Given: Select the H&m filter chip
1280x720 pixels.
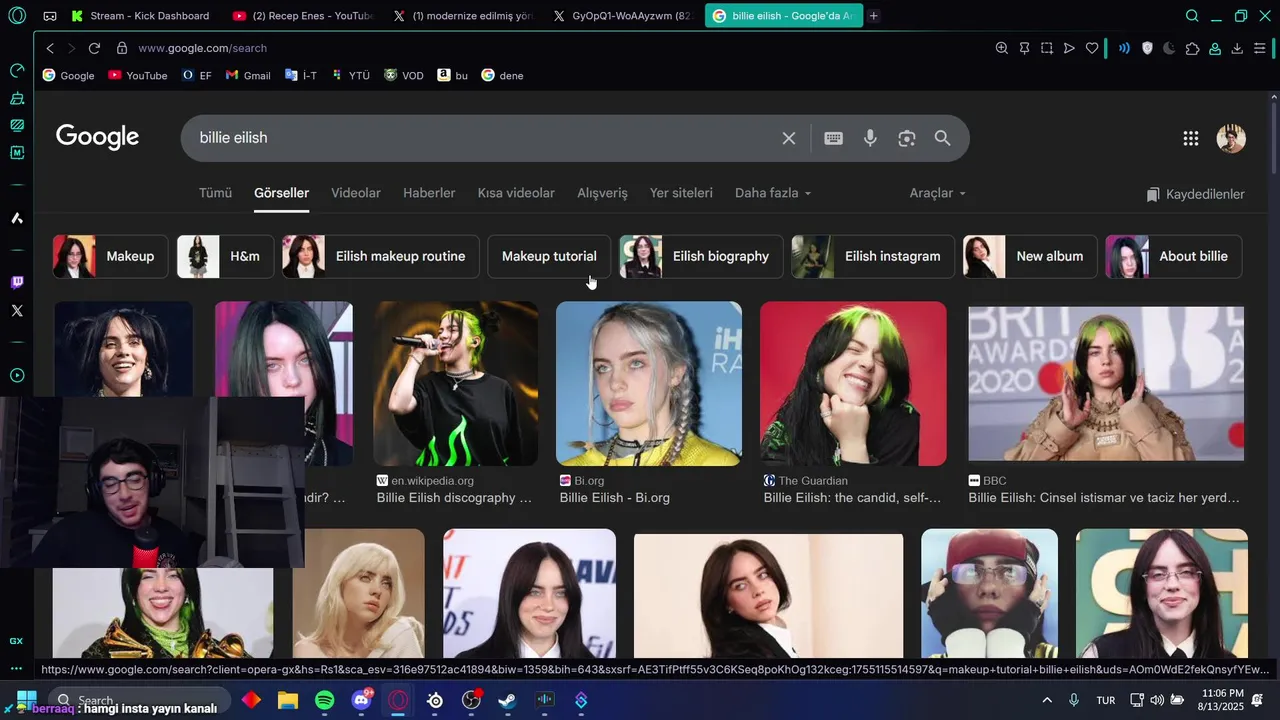Looking at the screenshot, I should 225,257.
